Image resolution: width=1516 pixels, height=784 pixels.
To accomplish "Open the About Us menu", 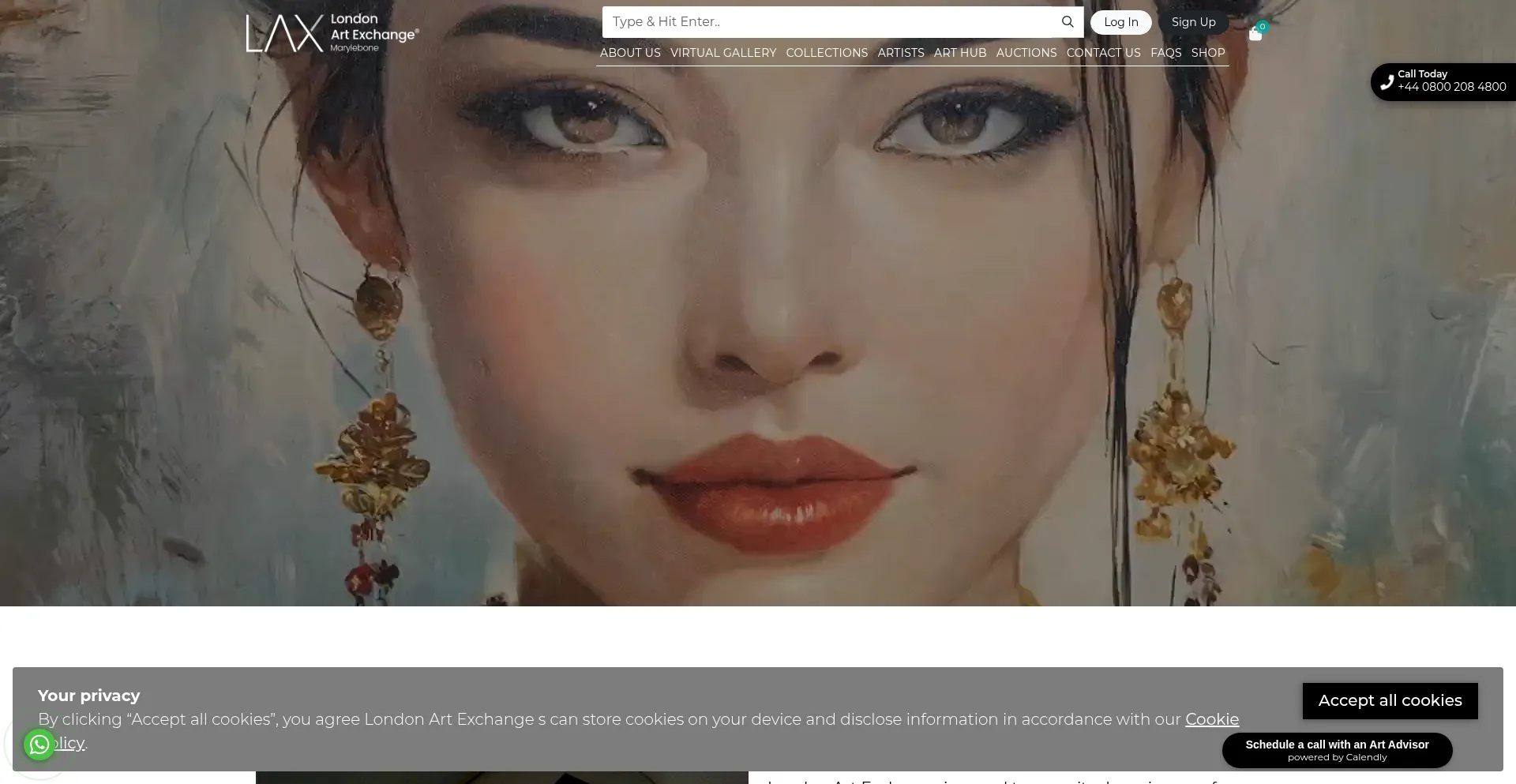I will [x=630, y=53].
